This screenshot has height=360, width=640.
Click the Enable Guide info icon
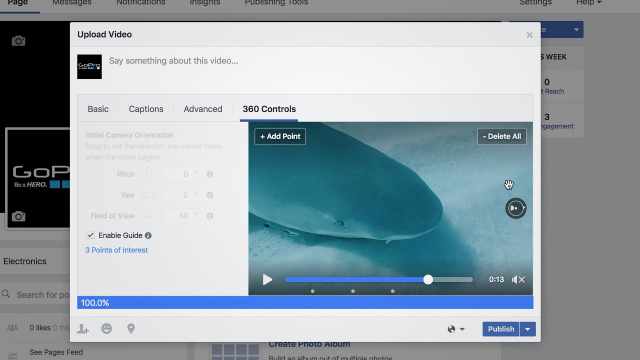148,236
